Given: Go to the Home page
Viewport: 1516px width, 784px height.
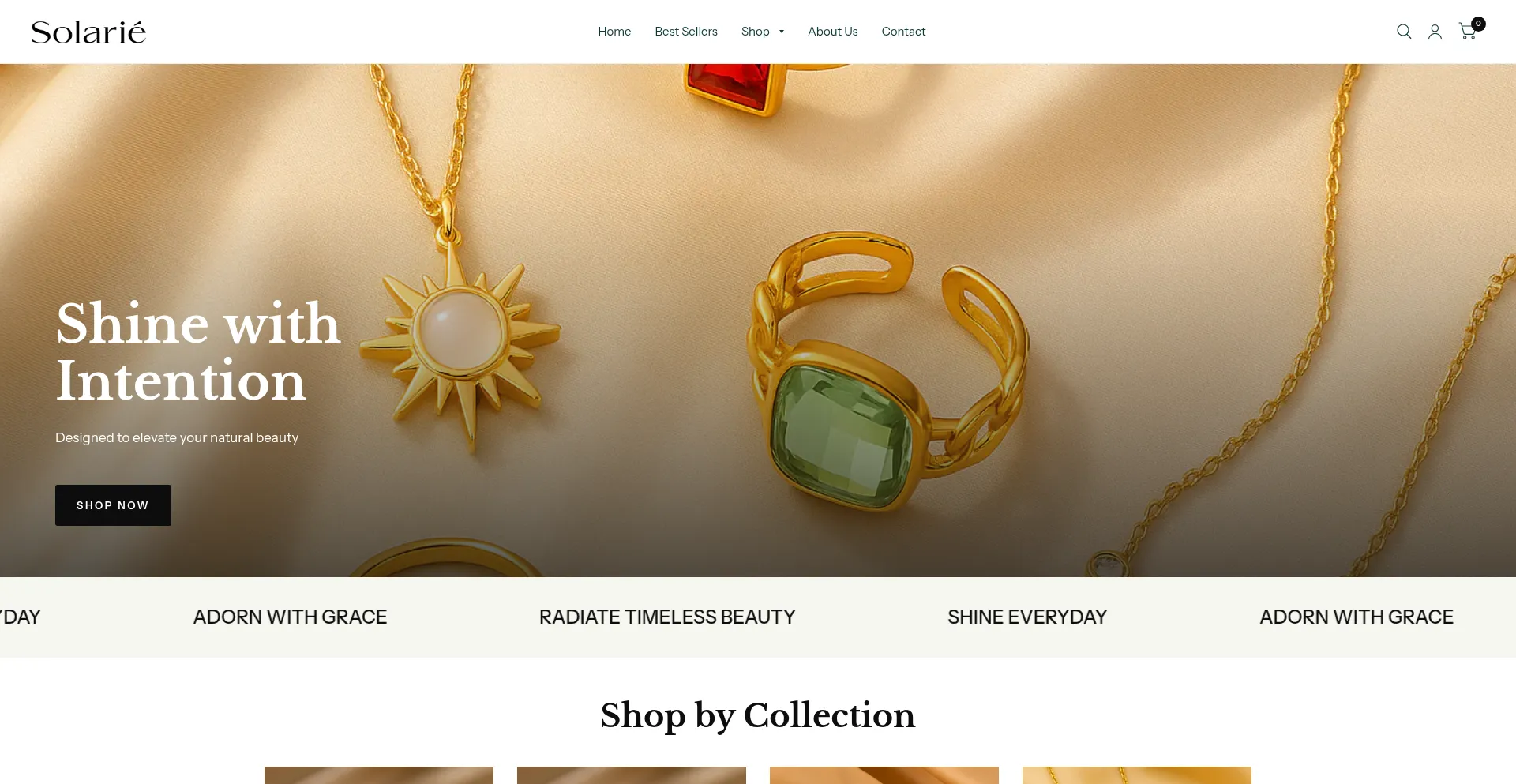Looking at the screenshot, I should (614, 32).
